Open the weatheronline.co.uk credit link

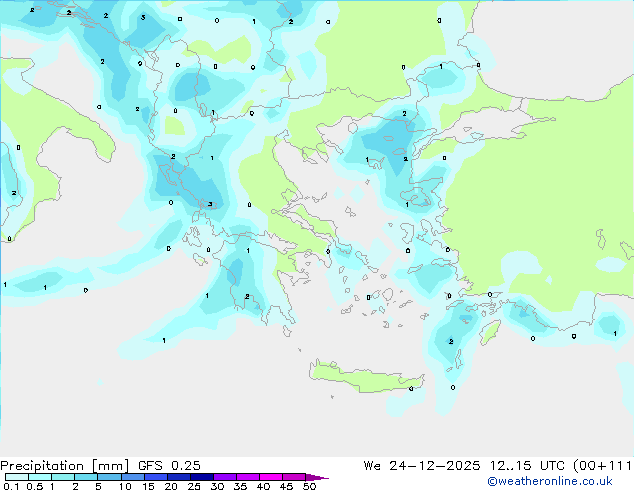click(550, 481)
